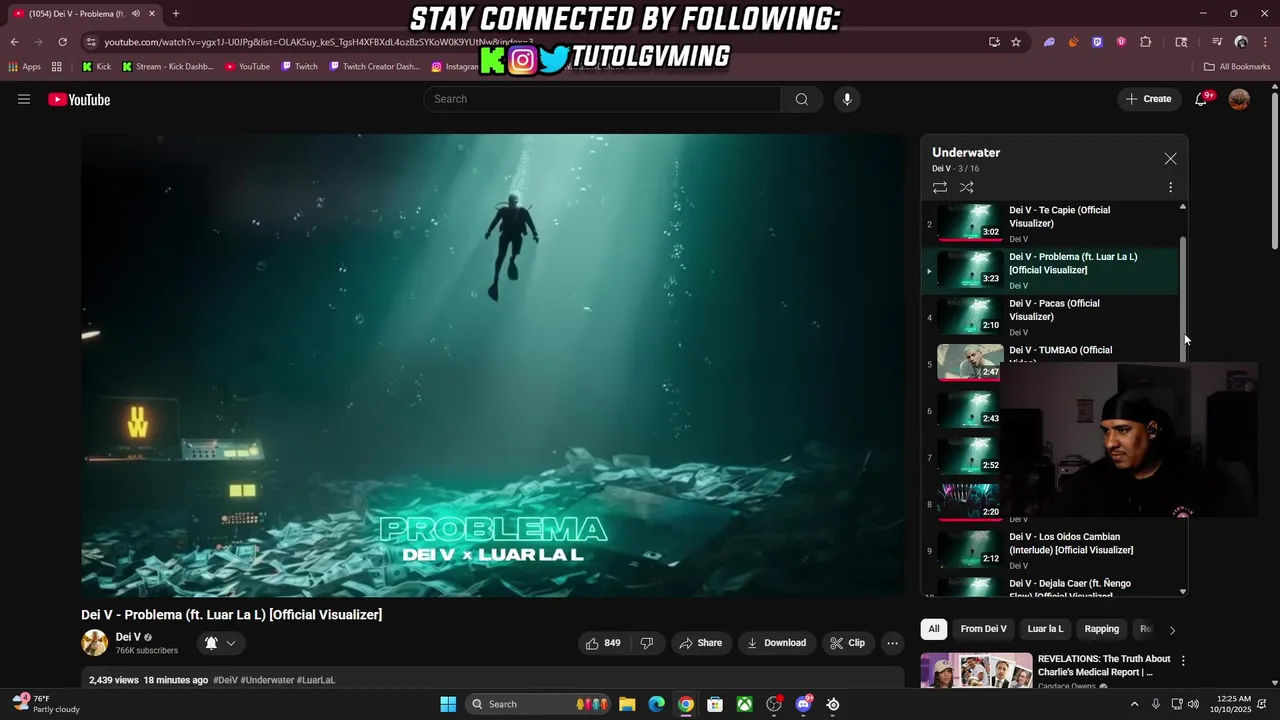Toggle loop playlist
Image resolution: width=1280 pixels, height=720 pixels.
click(x=940, y=187)
